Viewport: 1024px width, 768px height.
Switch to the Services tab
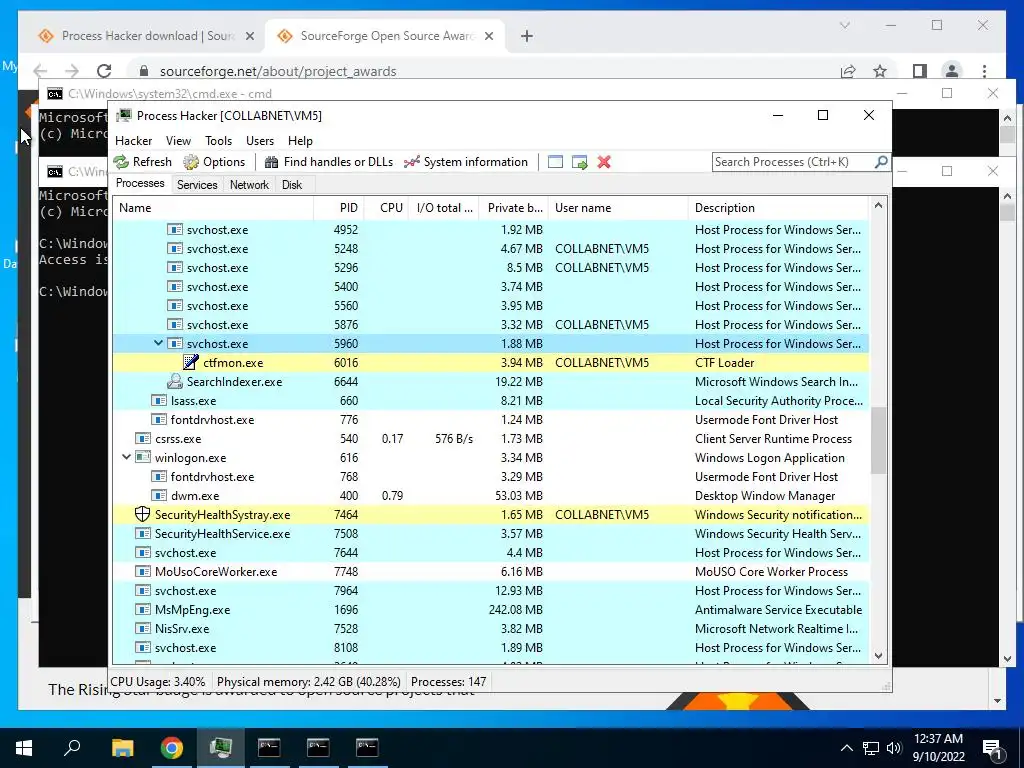click(x=197, y=185)
